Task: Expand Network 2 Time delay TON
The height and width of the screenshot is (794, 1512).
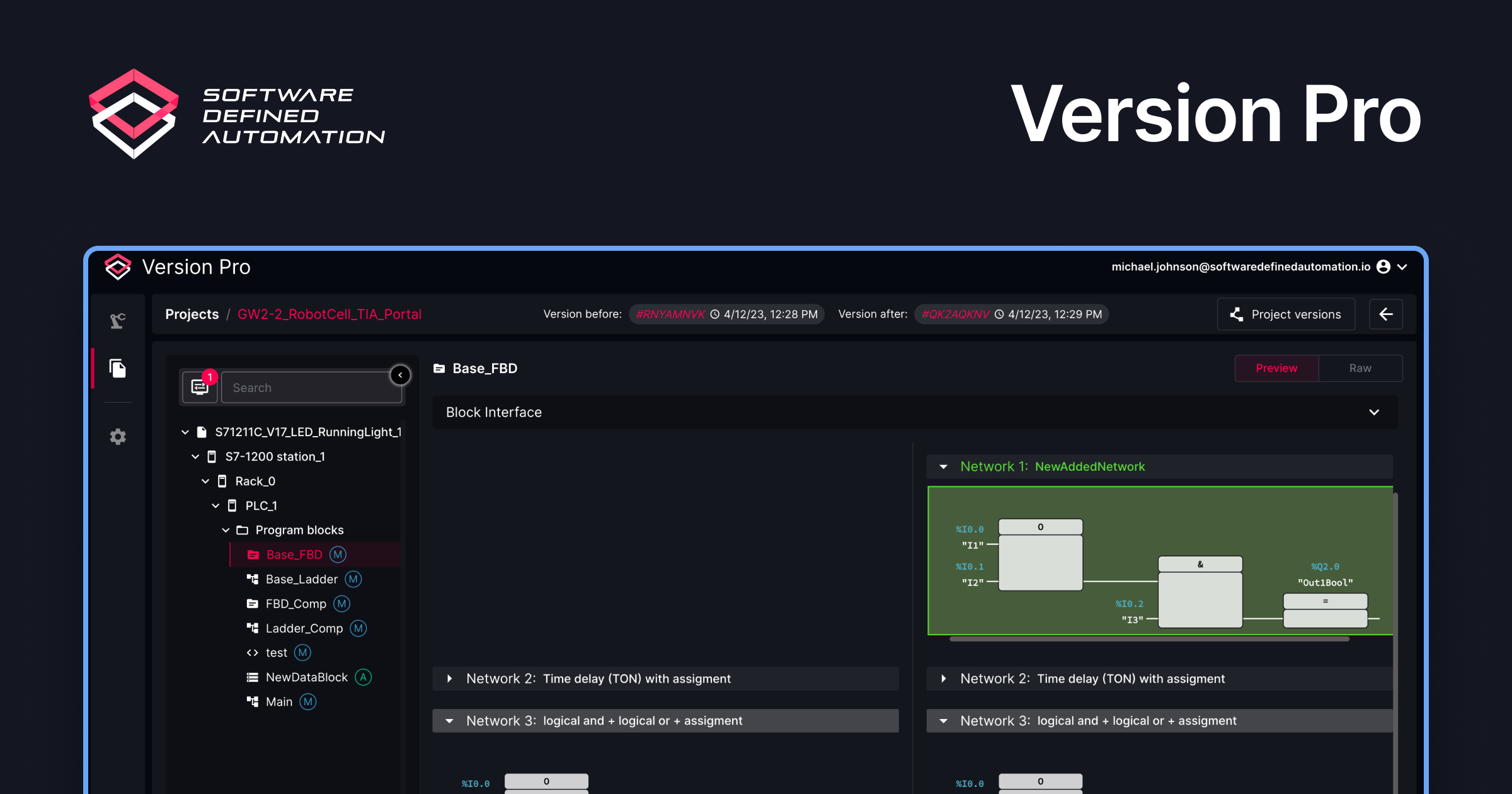Action: tap(449, 678)
